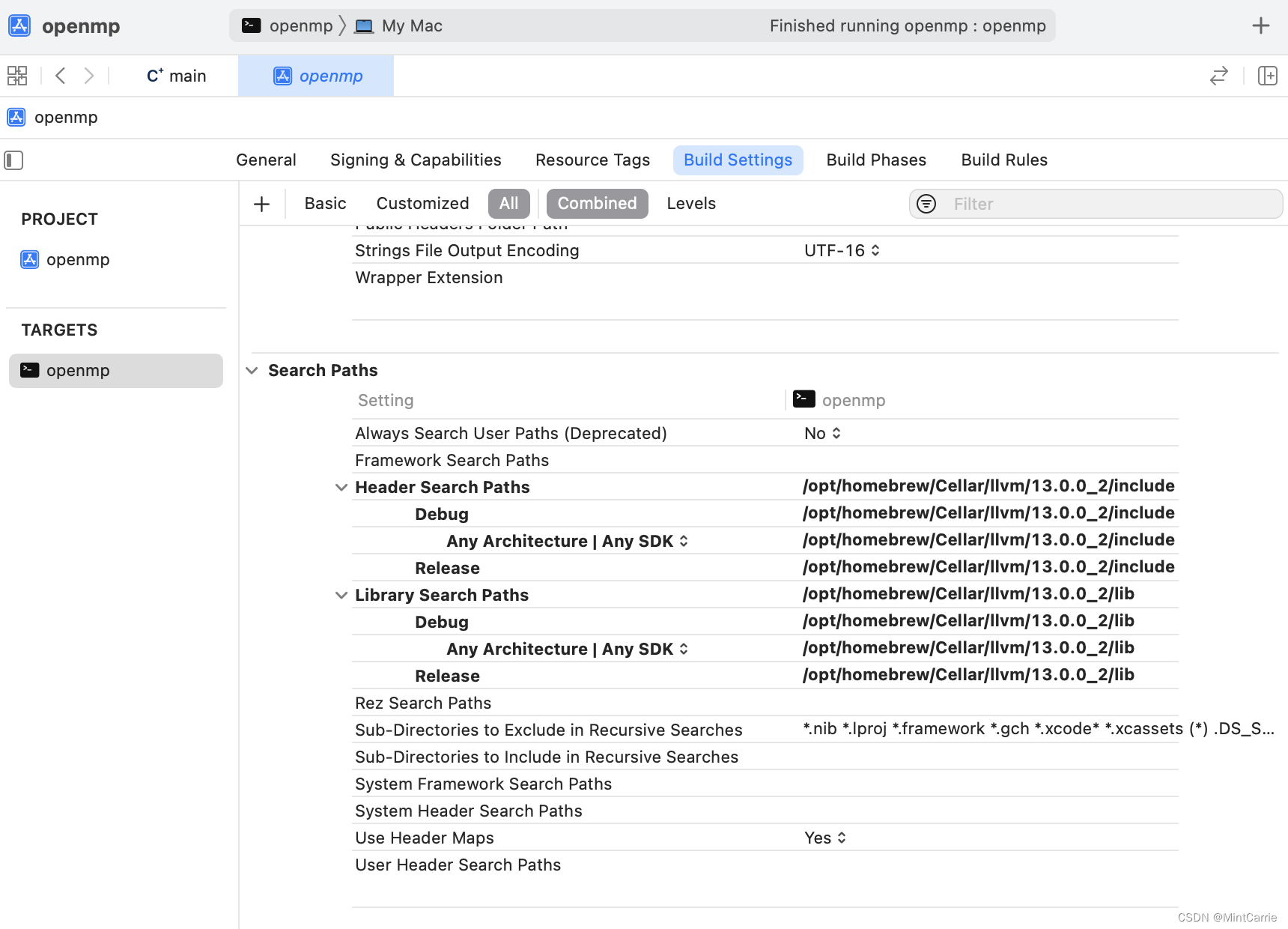1288x929 pixels.
Task: Click the editor swap arrows icon
Action: click(1219, 76)
